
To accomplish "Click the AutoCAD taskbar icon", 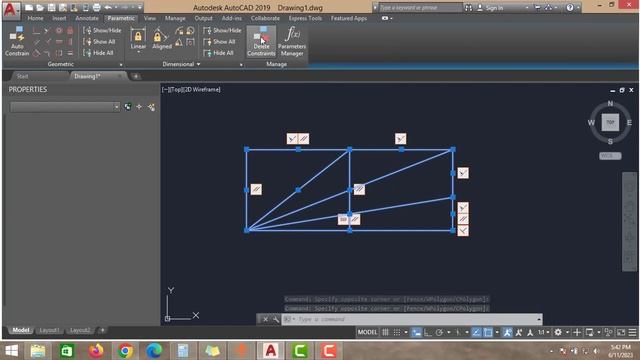I will (x=271, y=350).
